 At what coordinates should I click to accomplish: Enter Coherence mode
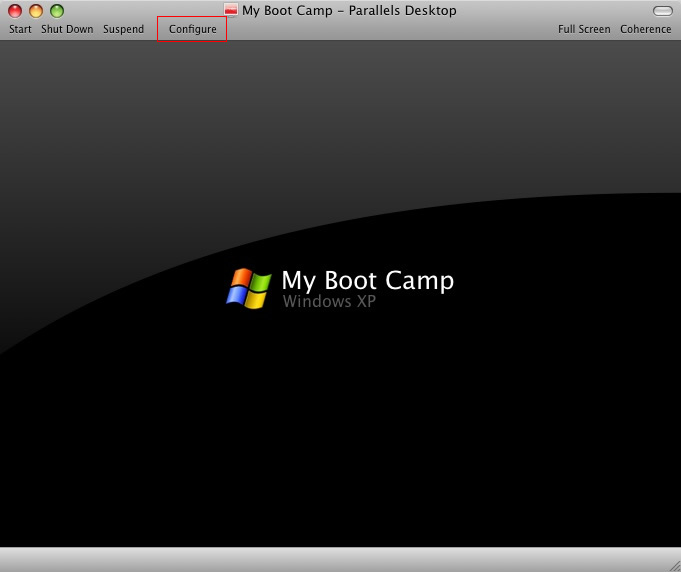point(645,29)
